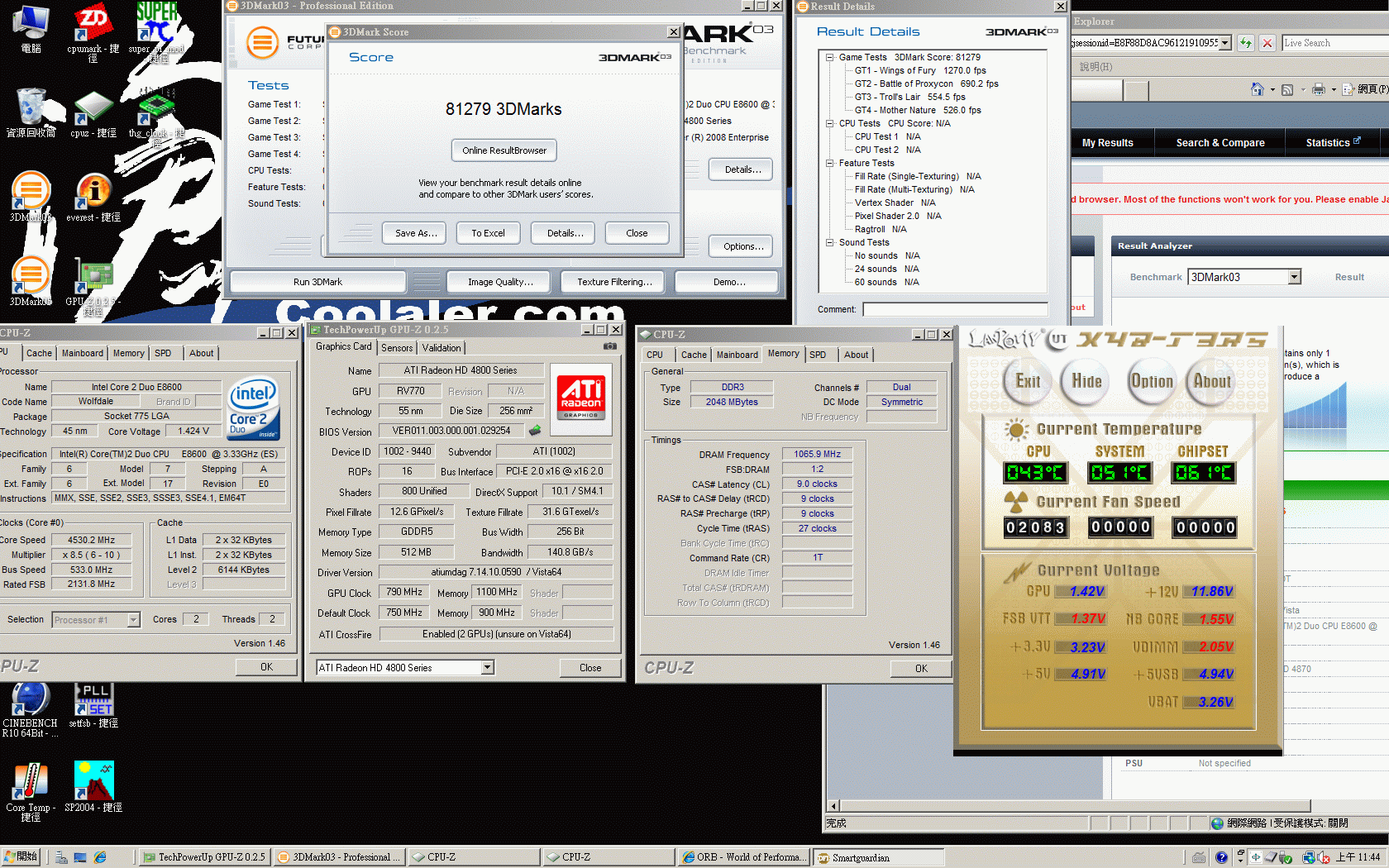This screenshot has width=1389, height=868.
Task: Open the 資源回收筒 recycle bin icon
Action: click(x=31, y=113)
